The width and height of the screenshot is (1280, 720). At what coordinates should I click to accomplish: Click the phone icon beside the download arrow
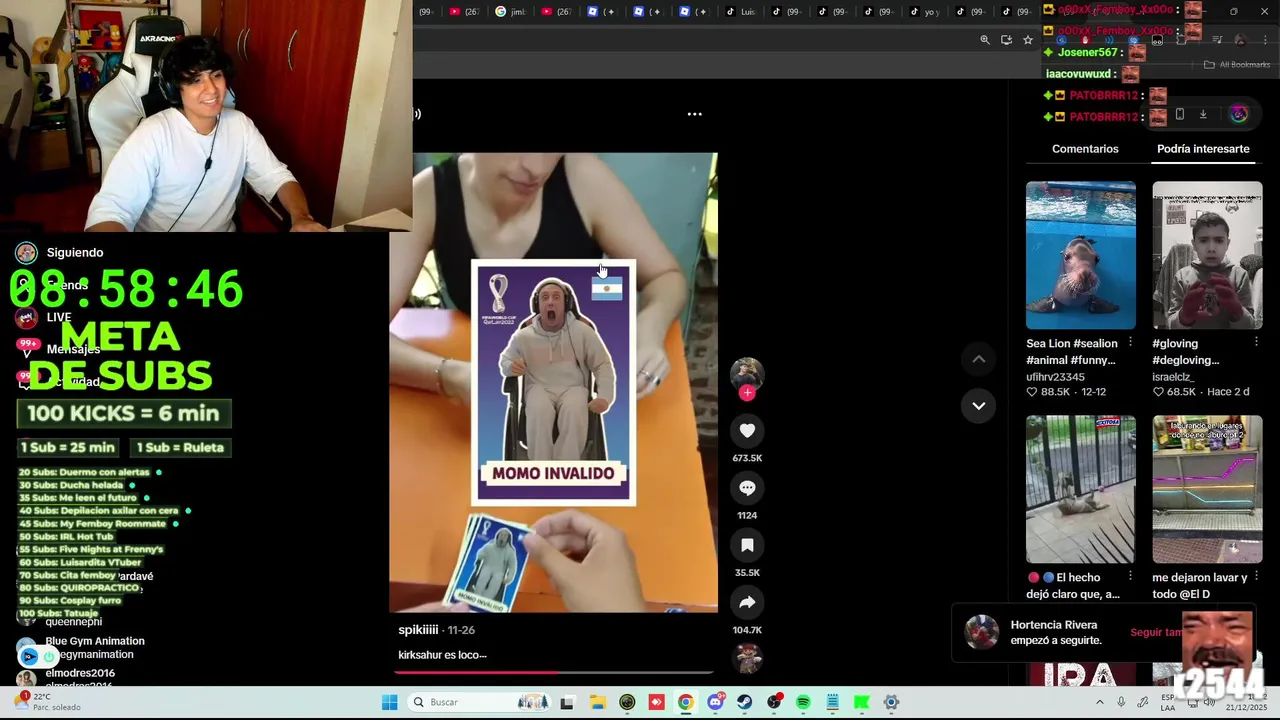click(1180, 114)
